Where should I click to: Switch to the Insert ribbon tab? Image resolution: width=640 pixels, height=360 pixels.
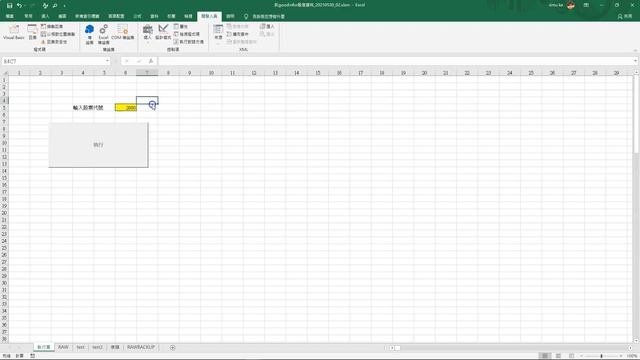[x=45, y=16]
